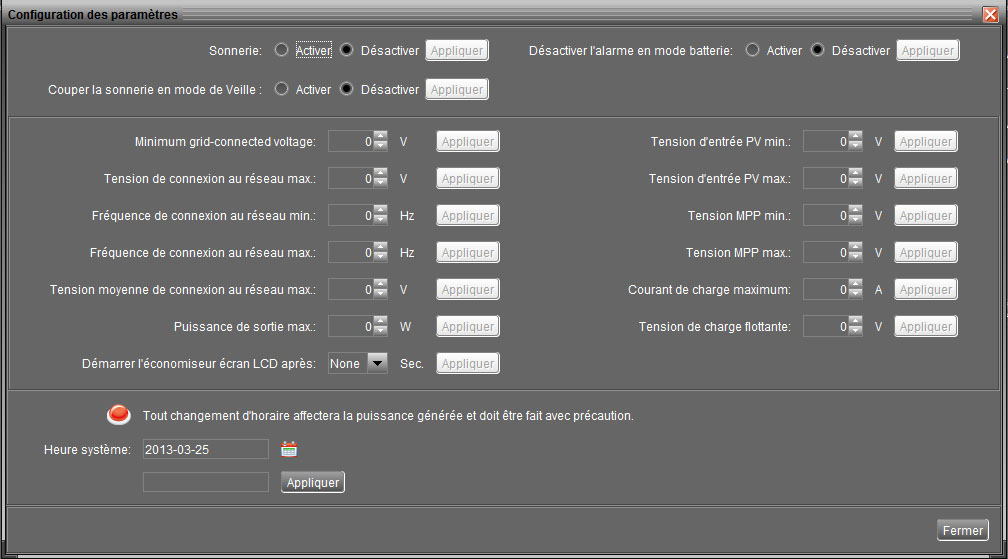Apply Tension de connexion au réseau max
The height and width of the screenshot is (559, 1008).
pyautogui.click(x=468, y=179)
